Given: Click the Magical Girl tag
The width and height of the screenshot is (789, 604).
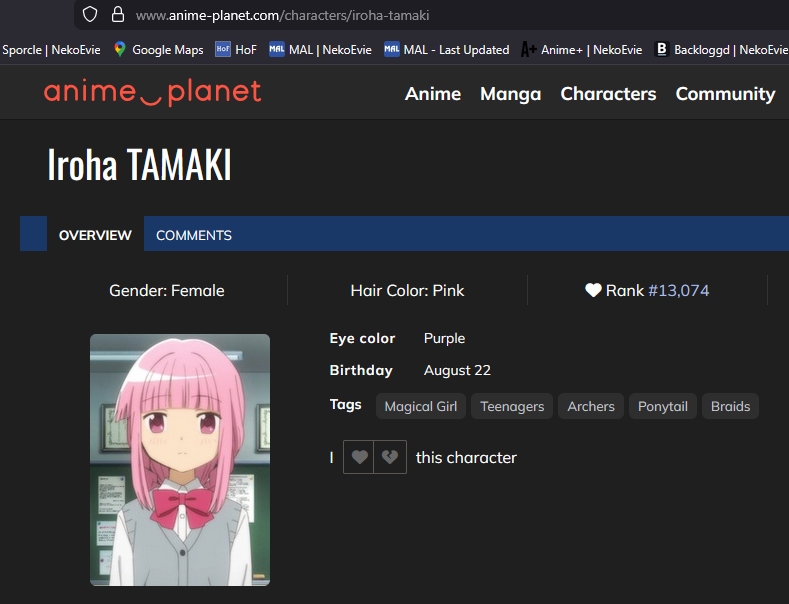Looking at the screenshot, I should tap(421, 406).
